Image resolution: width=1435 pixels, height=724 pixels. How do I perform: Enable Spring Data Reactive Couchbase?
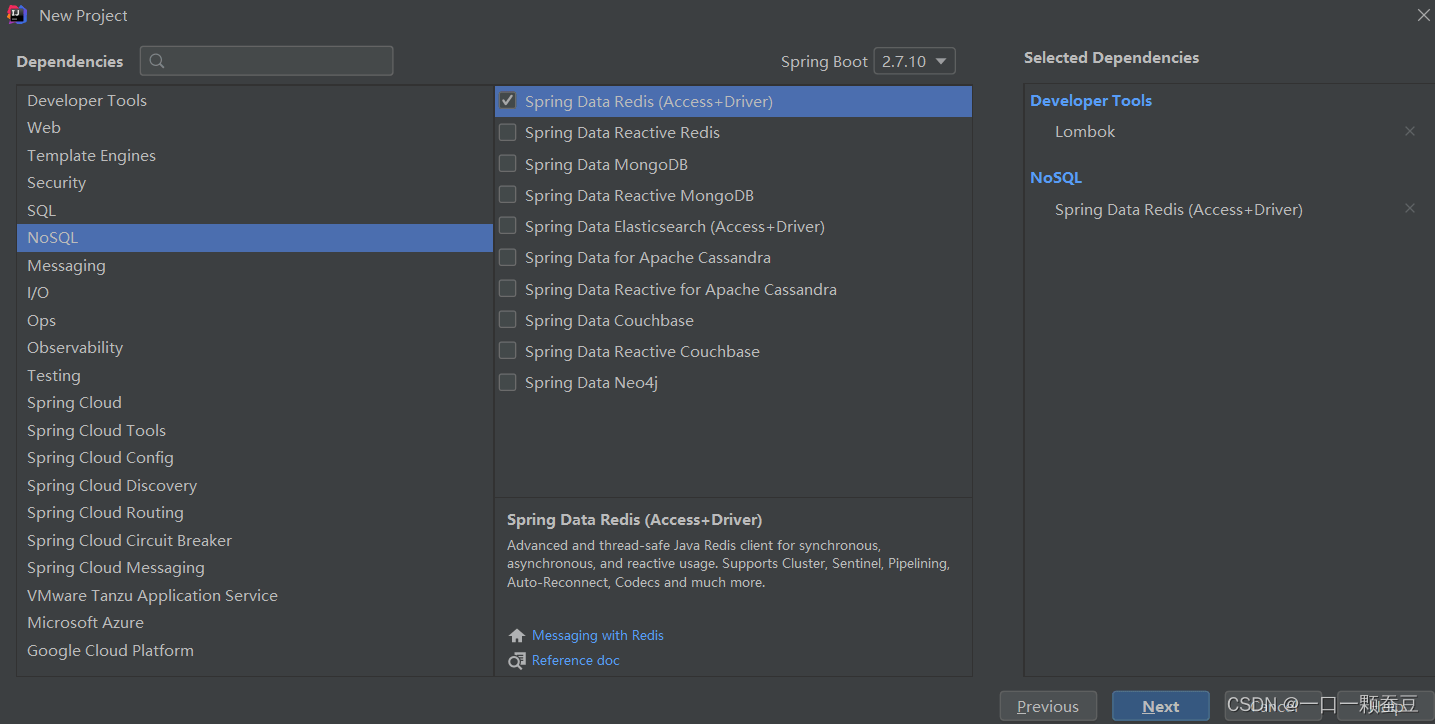507,351
